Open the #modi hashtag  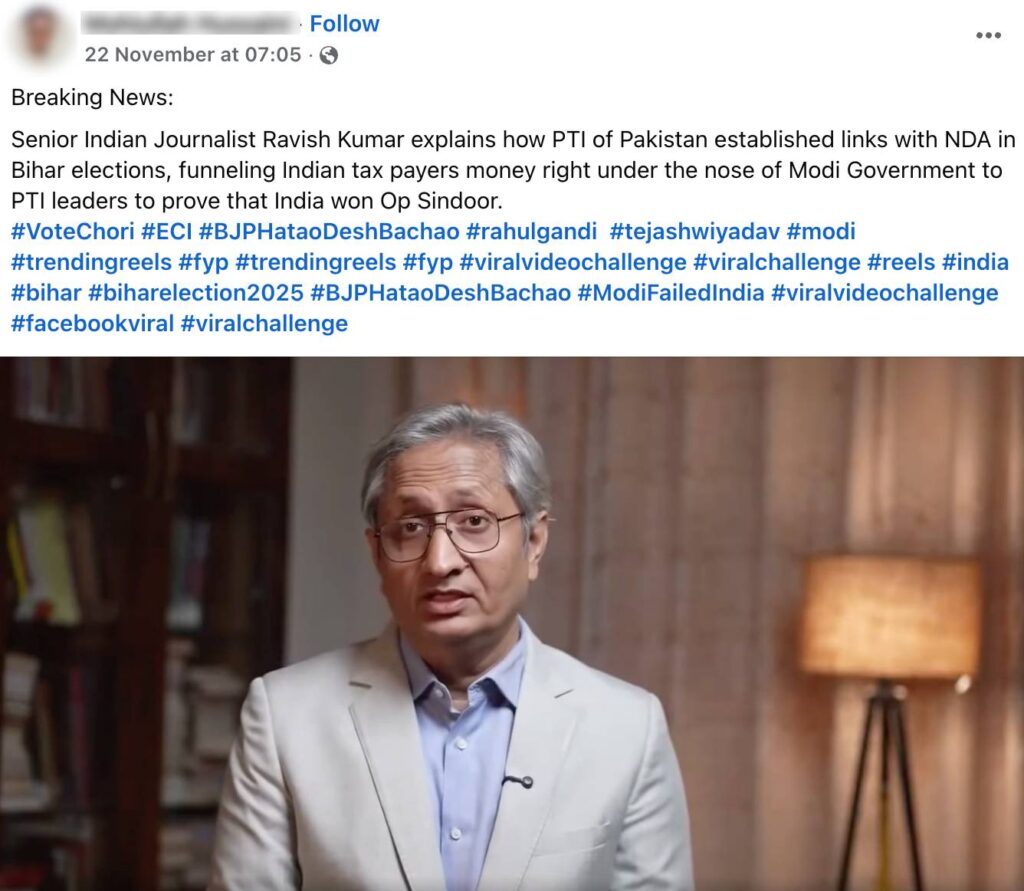tap(821, 231)
